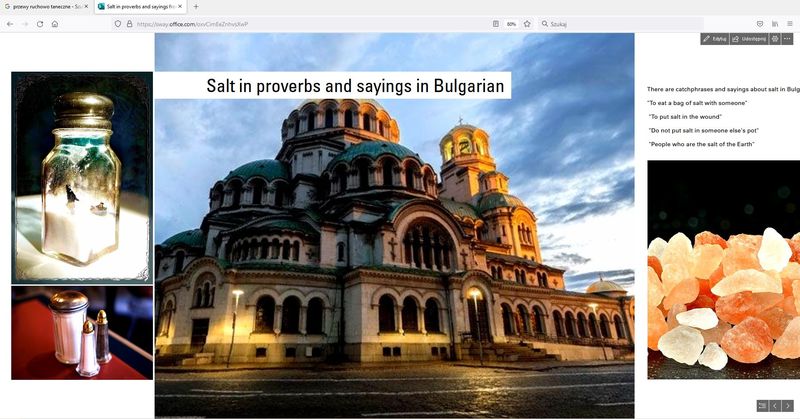Close the 'Salt in proverbs and sayings' tab
The image size is (800, 419).
pos(180,7)
